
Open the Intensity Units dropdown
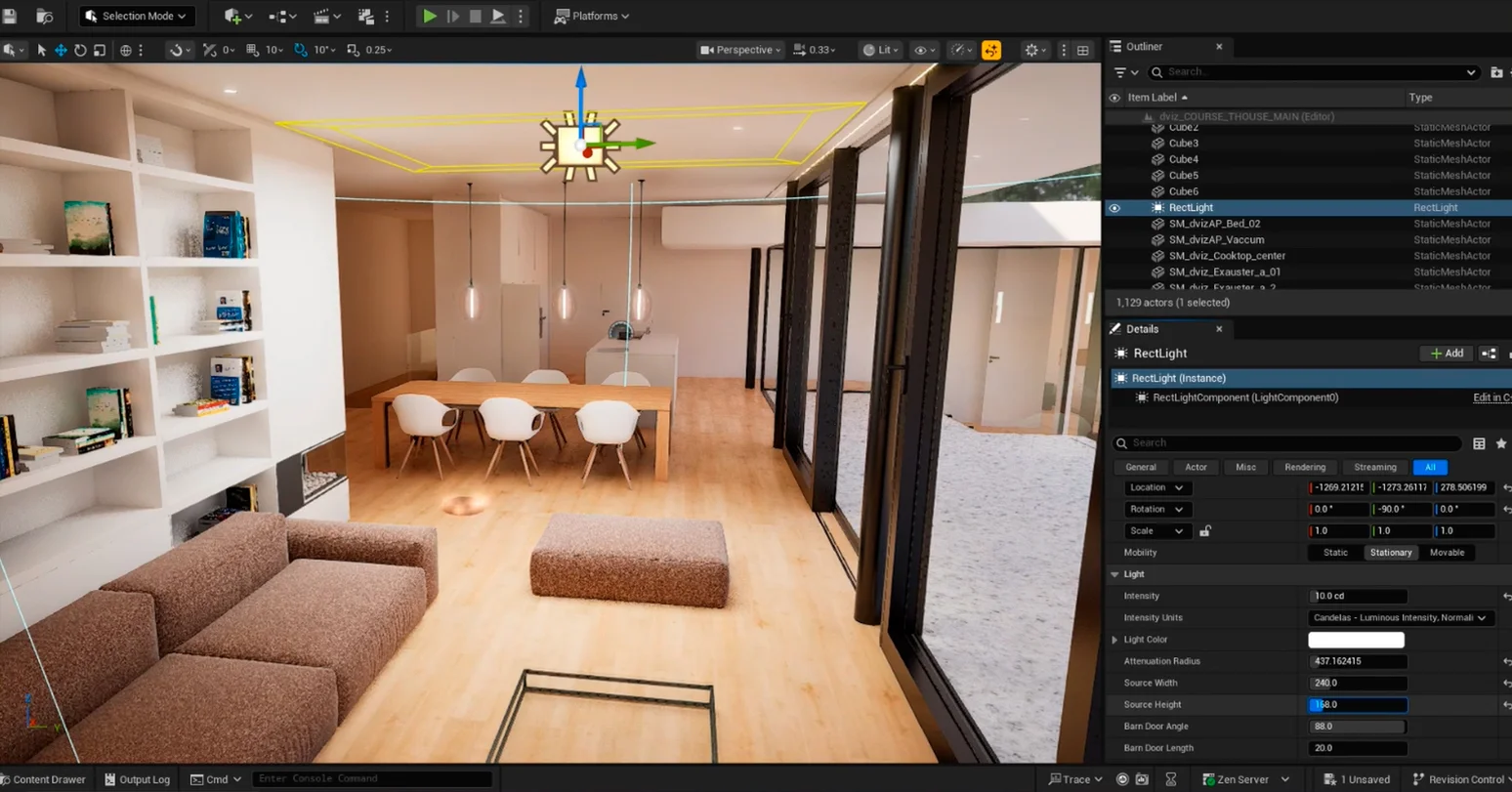pyautogui.click(x=1400, y=618)
